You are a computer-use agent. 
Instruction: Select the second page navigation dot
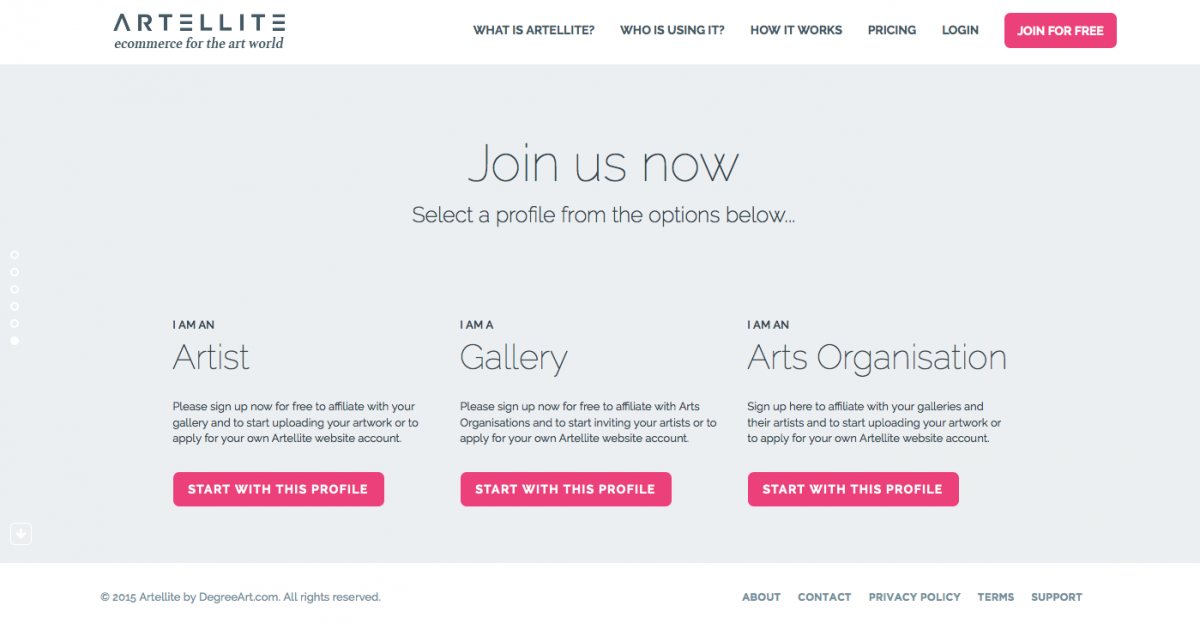click(x=14, y=272)
